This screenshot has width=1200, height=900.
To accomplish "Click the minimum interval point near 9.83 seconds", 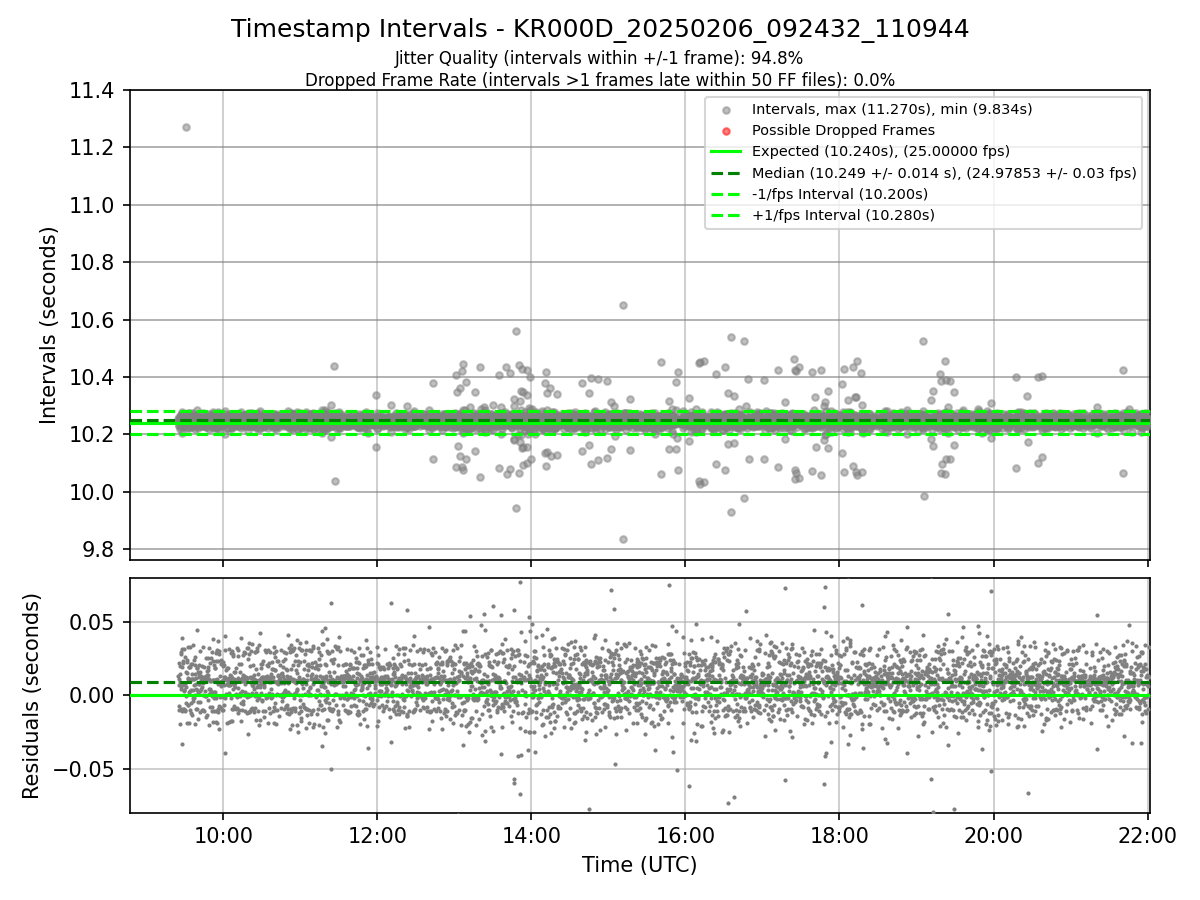I will [x=623, y=539].
